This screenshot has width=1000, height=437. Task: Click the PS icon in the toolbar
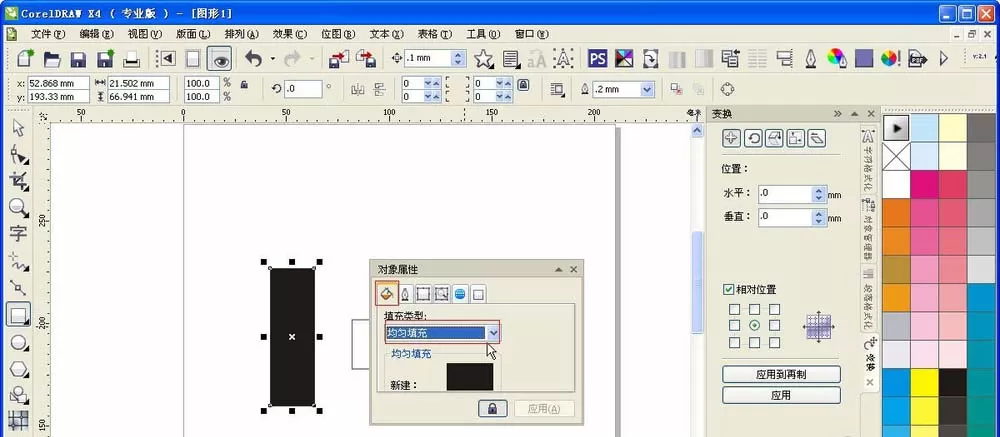[597, 59]
